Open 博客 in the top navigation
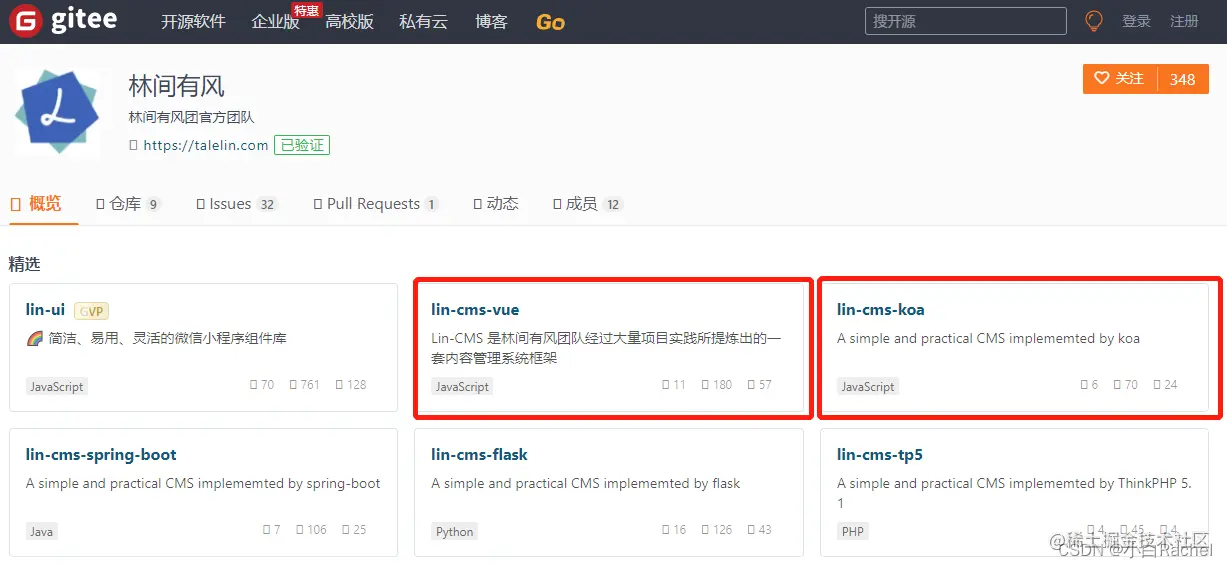The image size is (1227, 568). (x=491, y=21)
